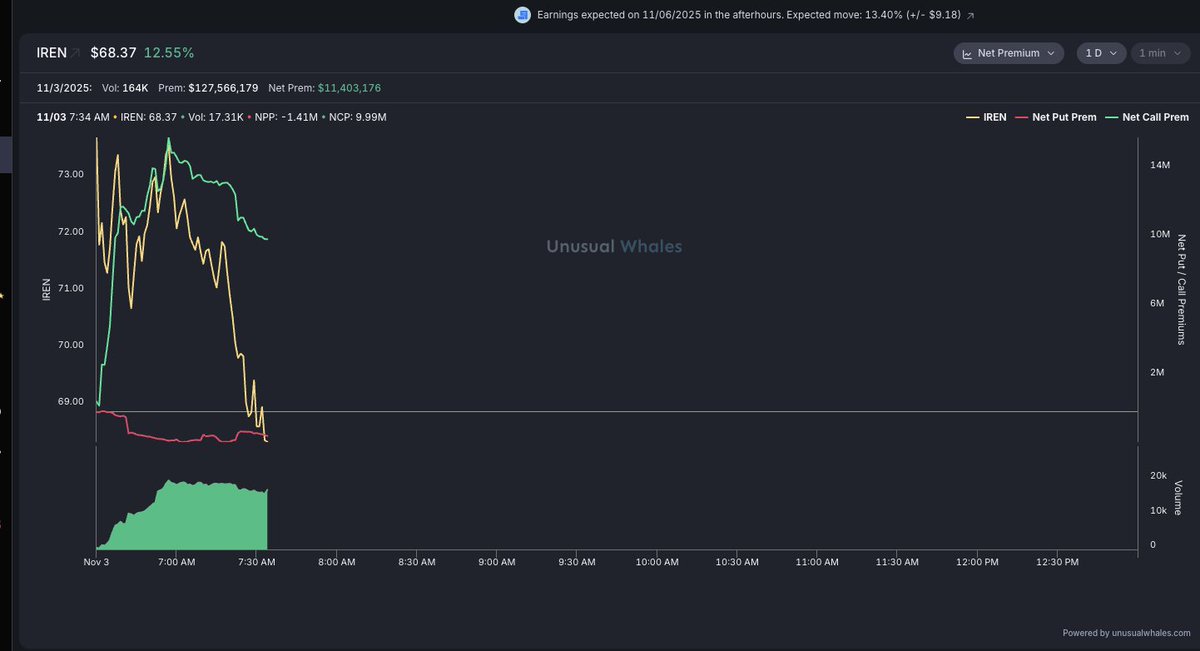Toggle IREN series via legend label

995,117
